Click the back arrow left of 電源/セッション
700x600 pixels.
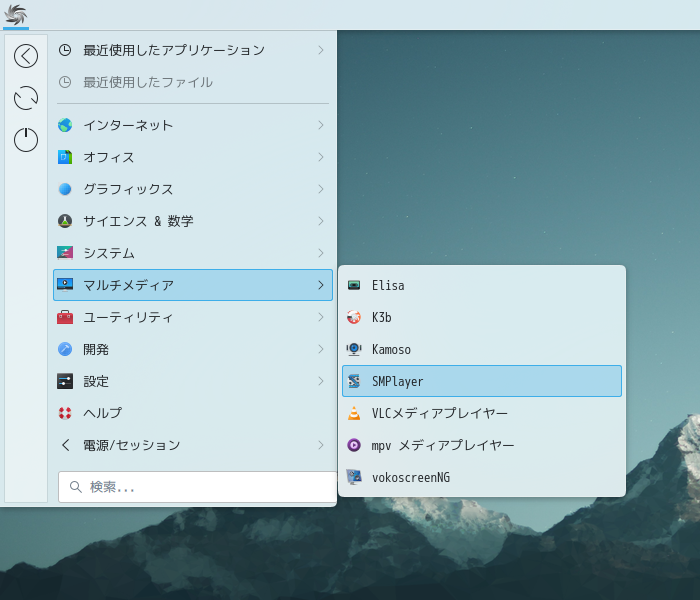(66, 445)
